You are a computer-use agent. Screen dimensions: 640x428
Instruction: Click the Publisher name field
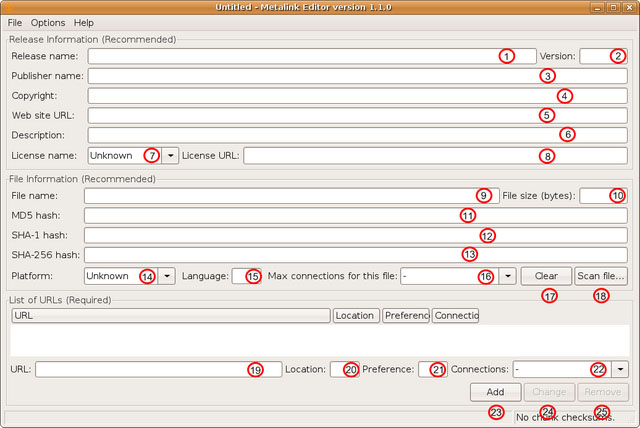tap(358, 76)
